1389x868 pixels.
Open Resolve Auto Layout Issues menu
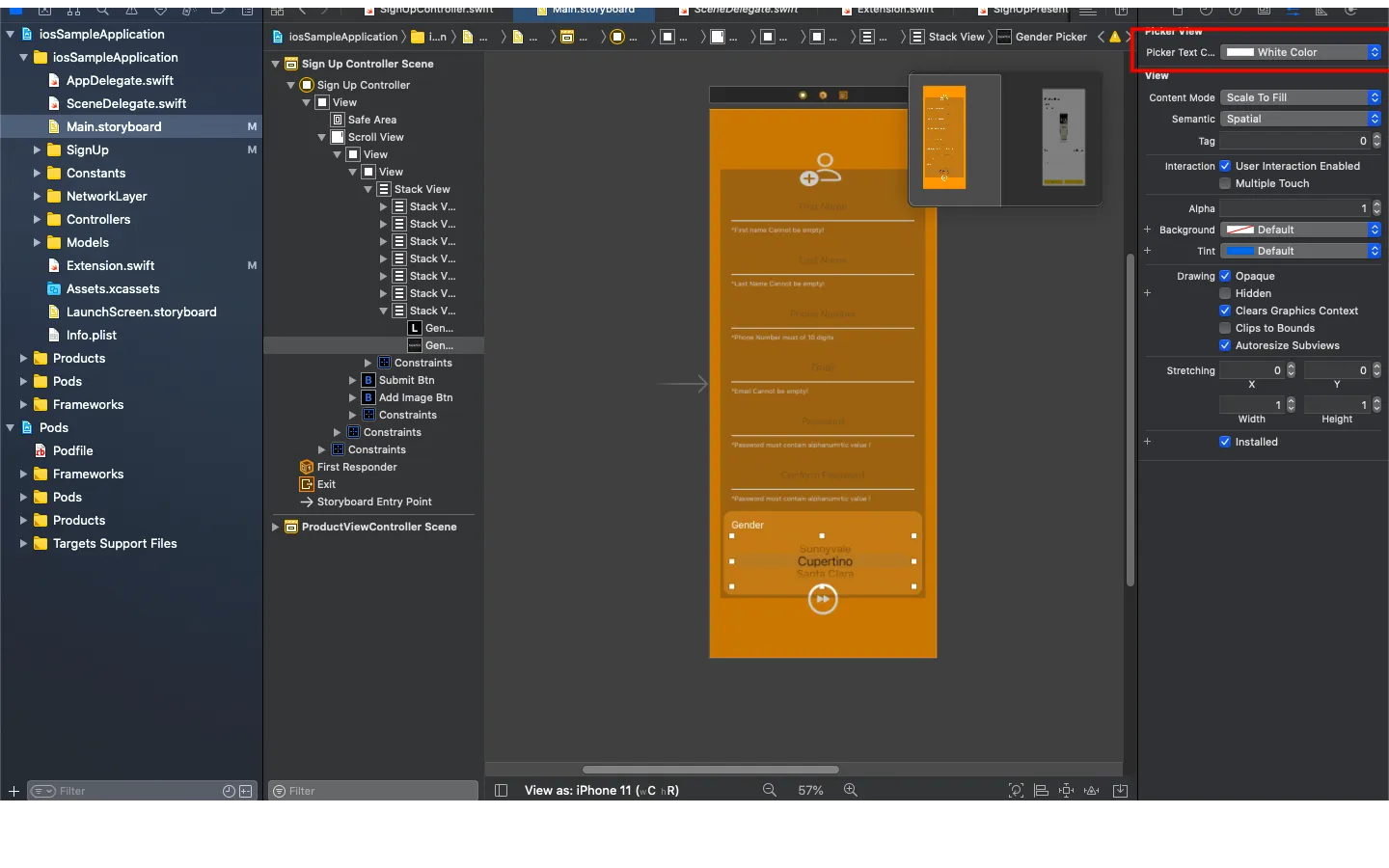click(1091, 790)
